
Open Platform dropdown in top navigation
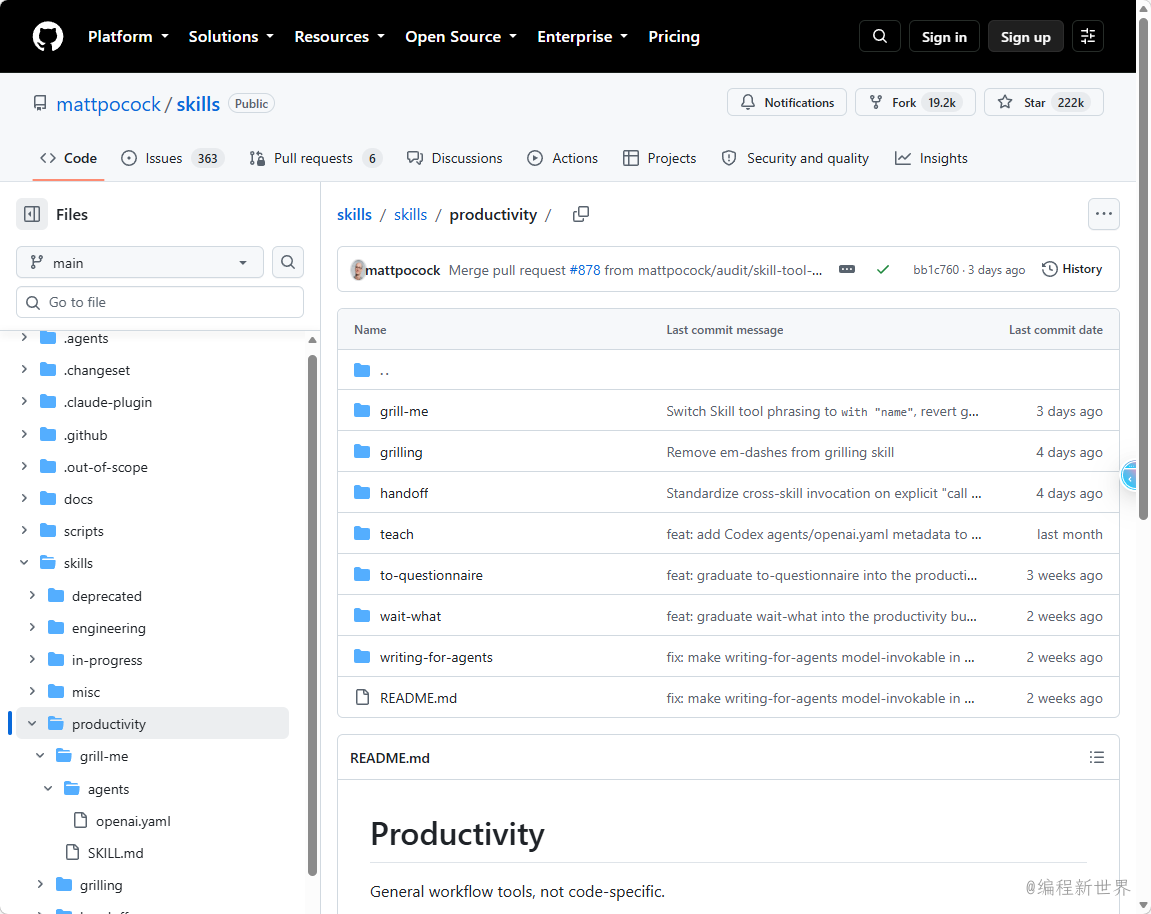128,37
